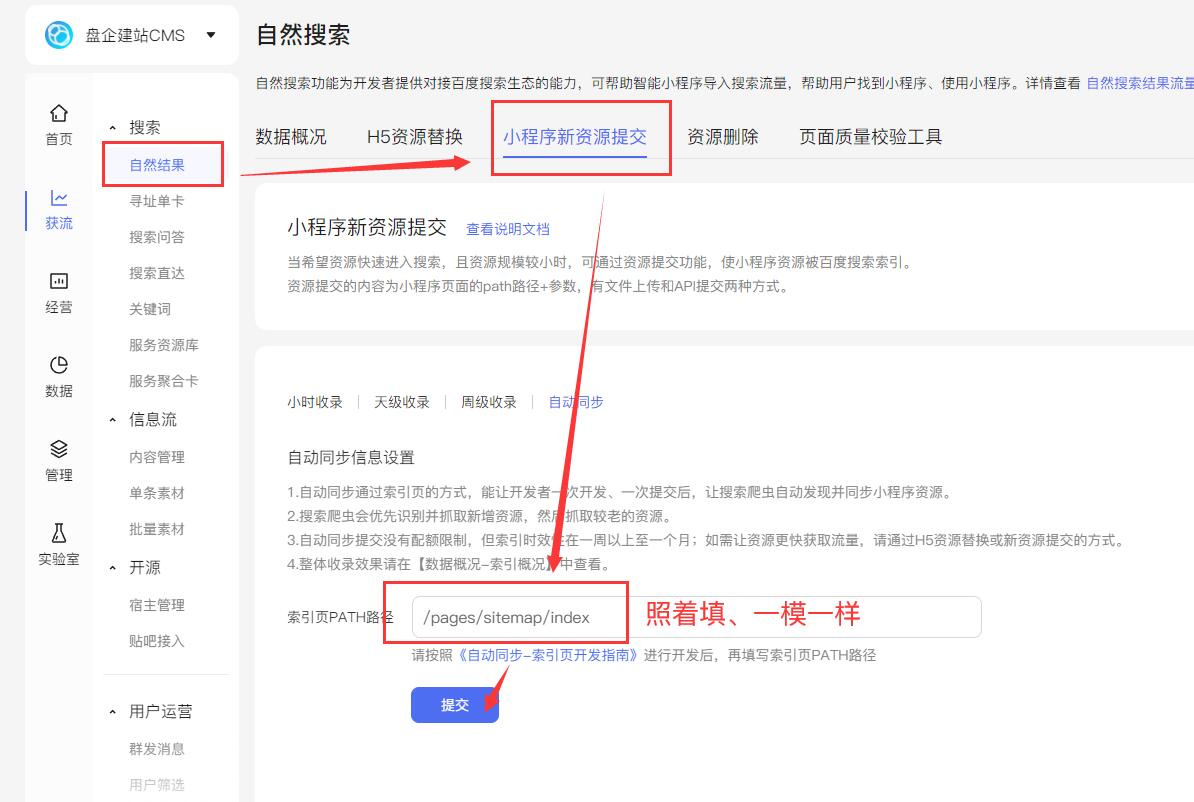Screen dimensions: 1194x802
Task: Switch to the 页面质量校验工具 tab
Action: pos(870,136)
